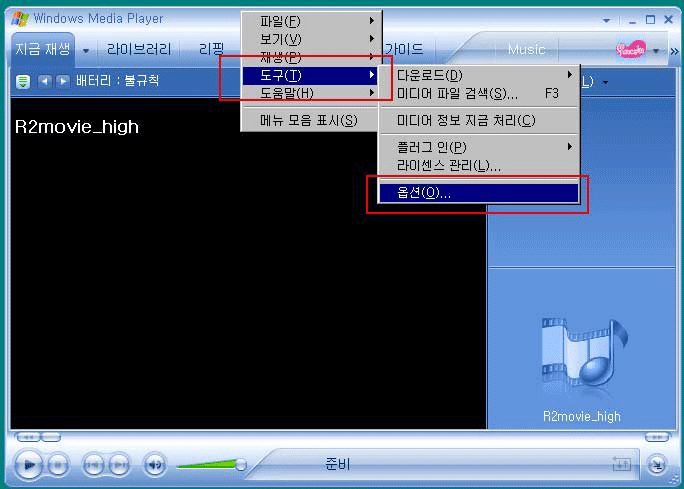Open the 도움말(H) menu
The image size is (684, 489).
311,93
